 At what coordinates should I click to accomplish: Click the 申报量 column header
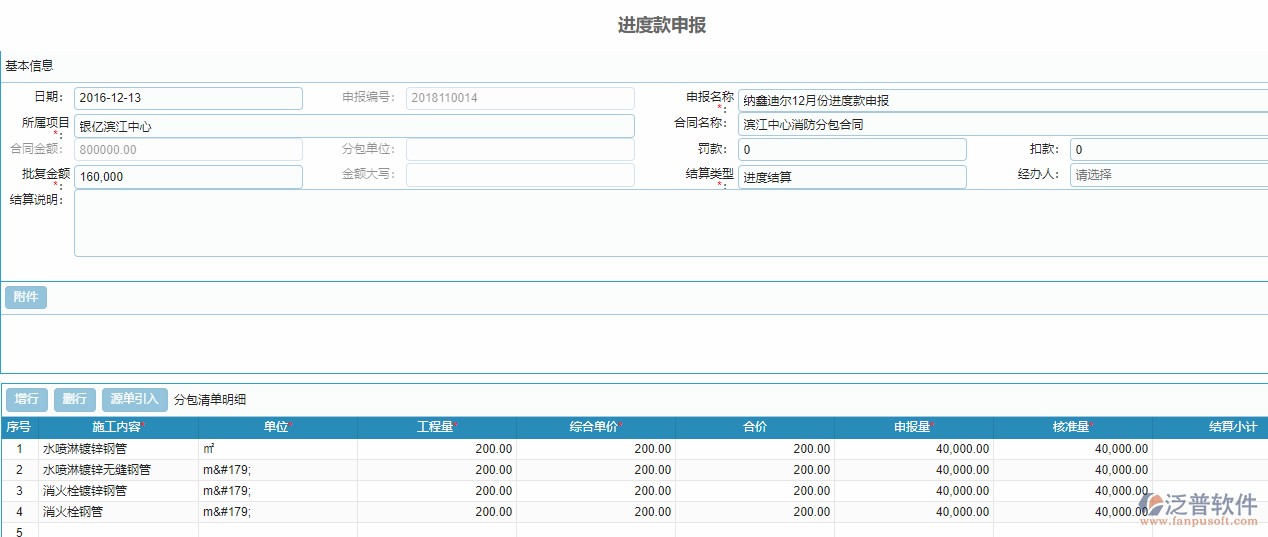click(x=913, y=427)
